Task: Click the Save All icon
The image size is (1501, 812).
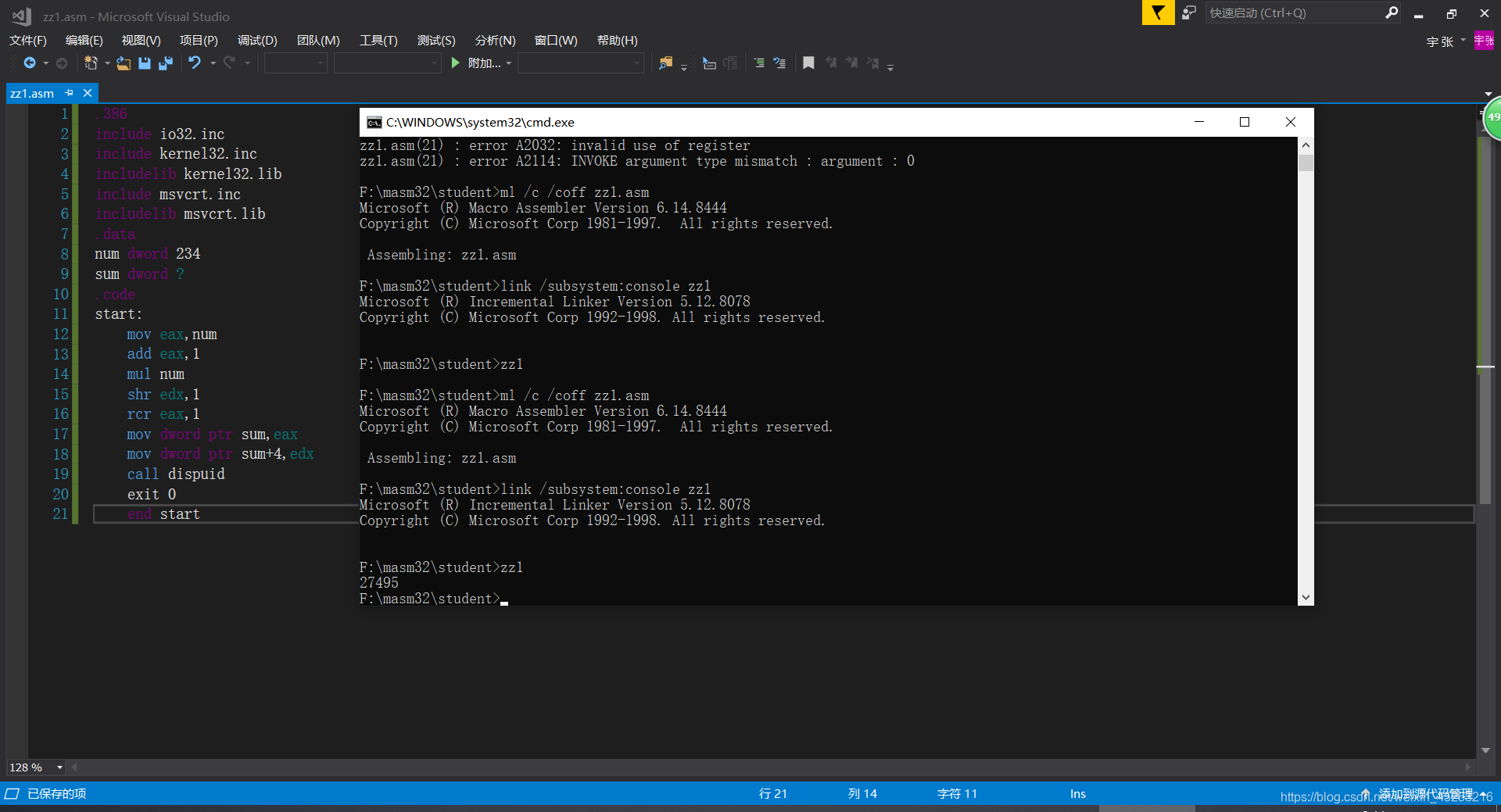Action: (166, 63)
